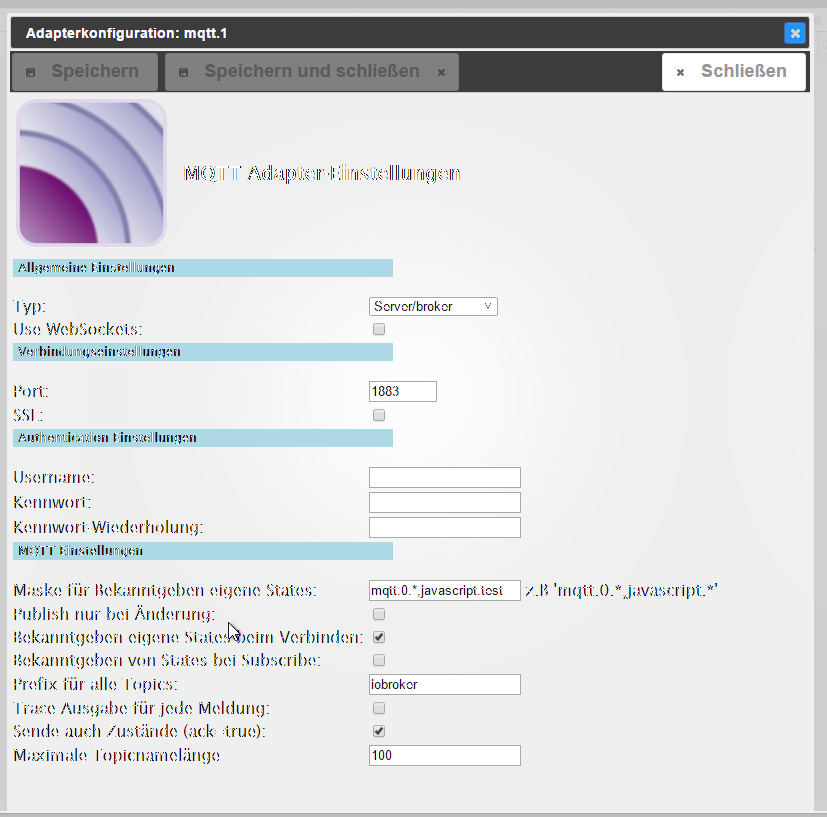Image resolution: width=827 pixels, height=817 pixels.
Task: Uncheck Bekanntgeben eigene States beim Verbinden
Action: point(379,637)
